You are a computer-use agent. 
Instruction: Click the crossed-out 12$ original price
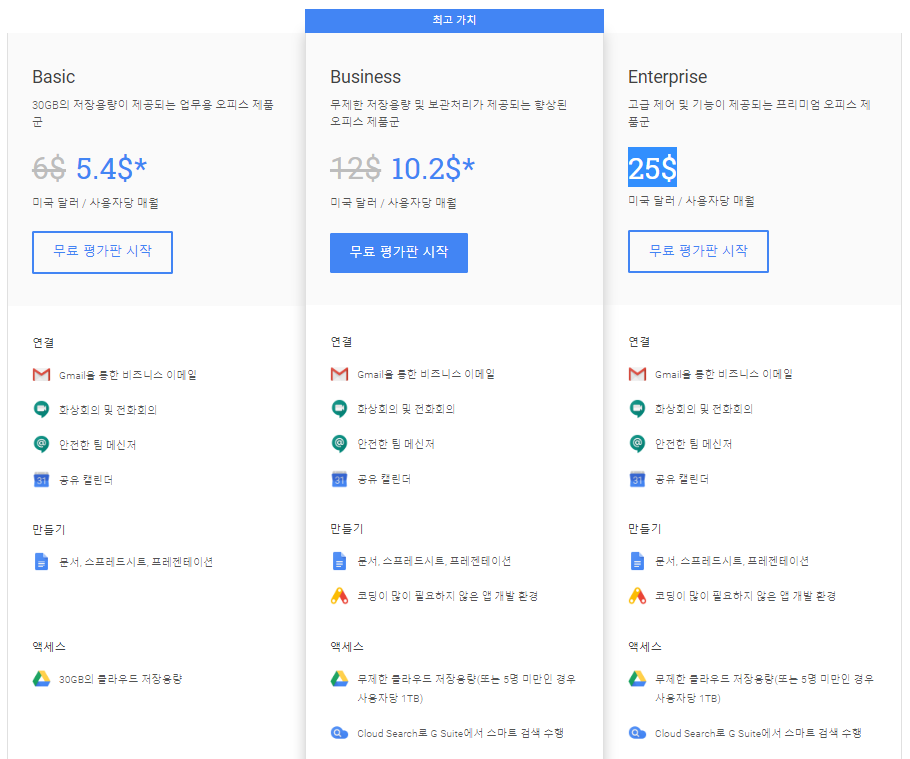pyautogui.click(x=356, y=169)
